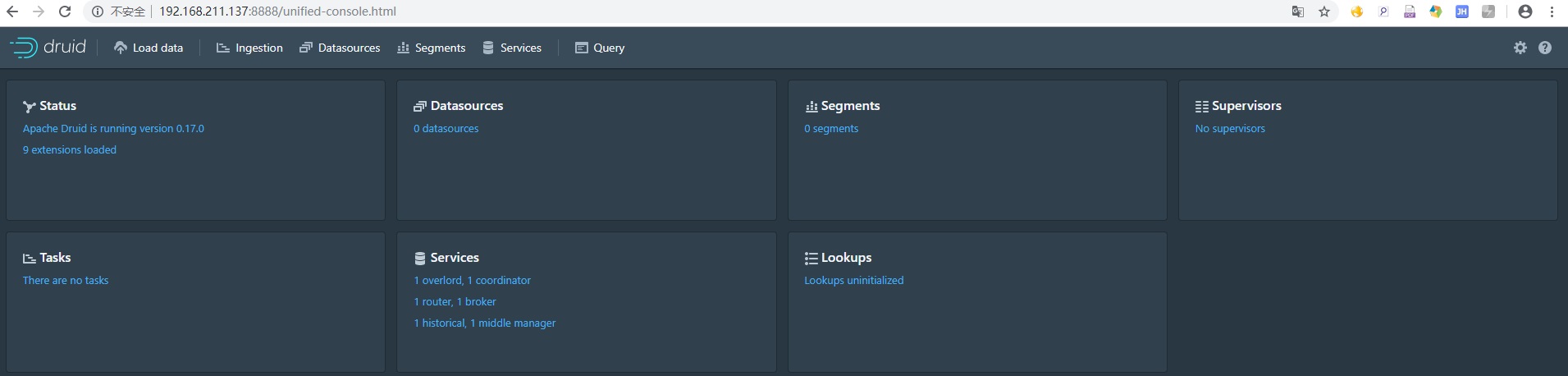Screen dimensions: 1568x376
Task: Click the Apache Druid version 0.17.0 link
Action: point(113,128)
